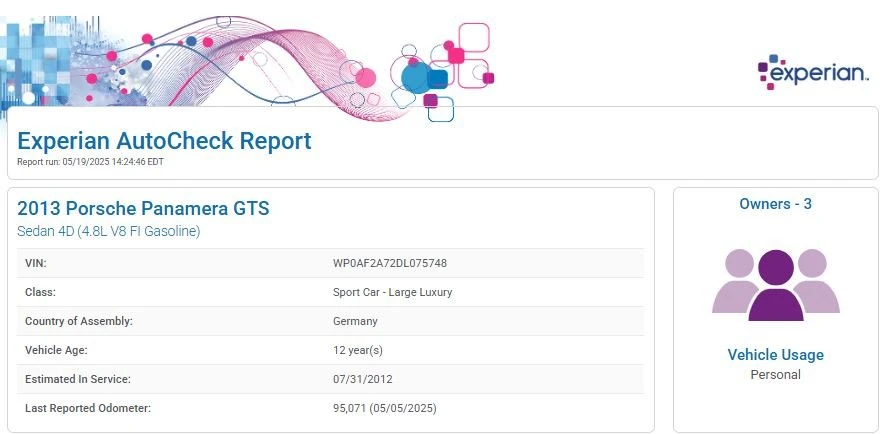
Task: Click the Class: label
Action: 40,293
